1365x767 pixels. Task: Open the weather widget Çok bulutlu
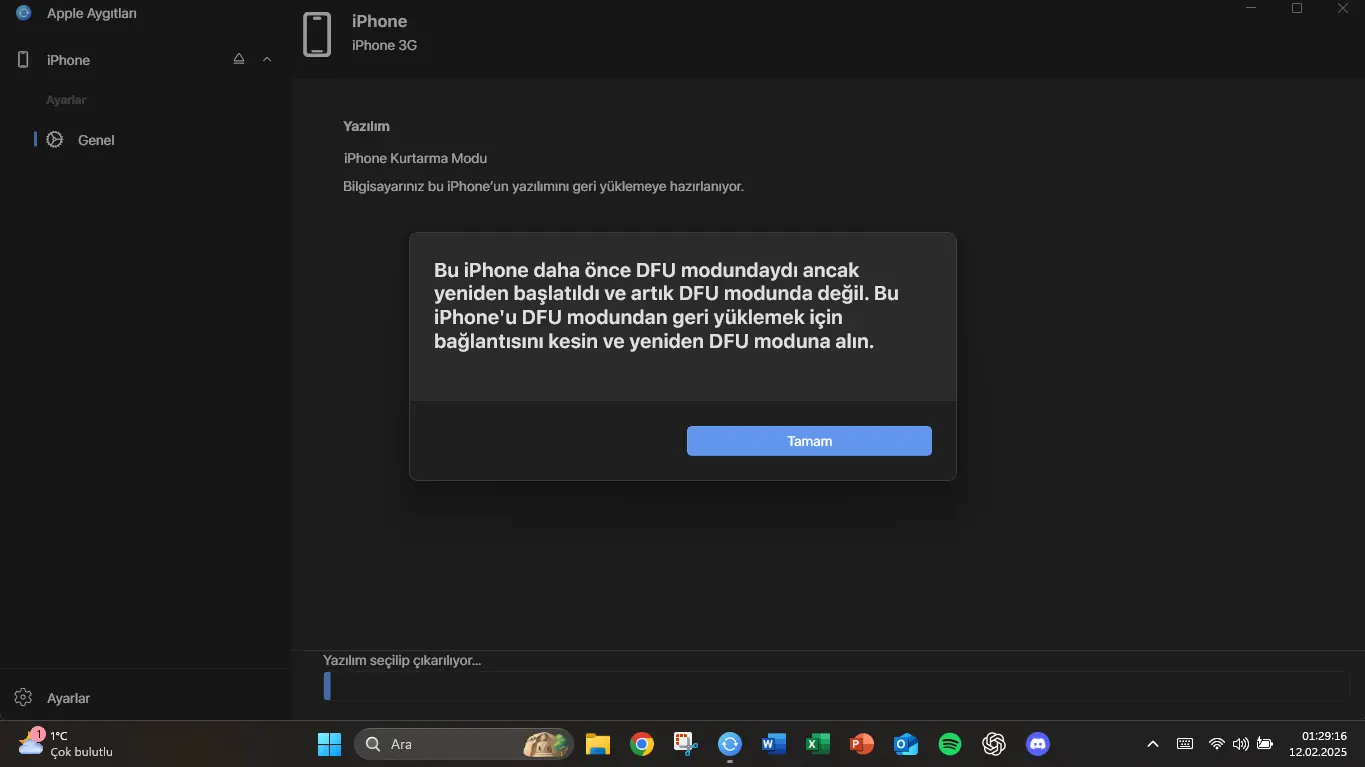click(x=66, y=744)
